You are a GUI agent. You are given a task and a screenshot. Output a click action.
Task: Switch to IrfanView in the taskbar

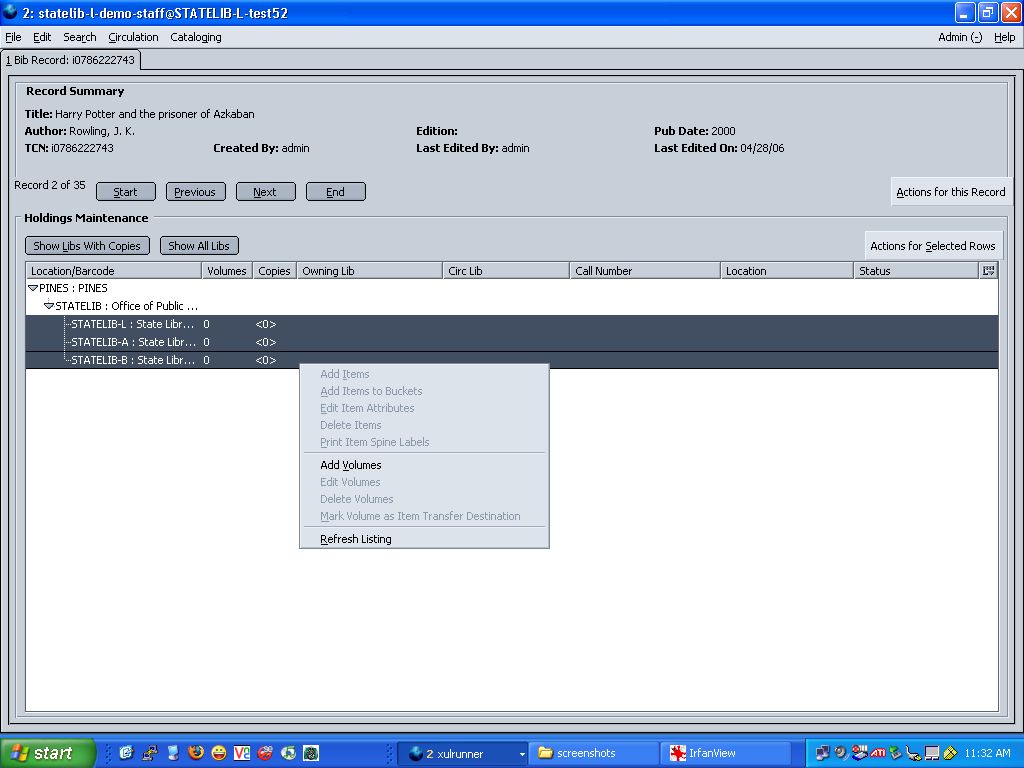coord(726,753)
